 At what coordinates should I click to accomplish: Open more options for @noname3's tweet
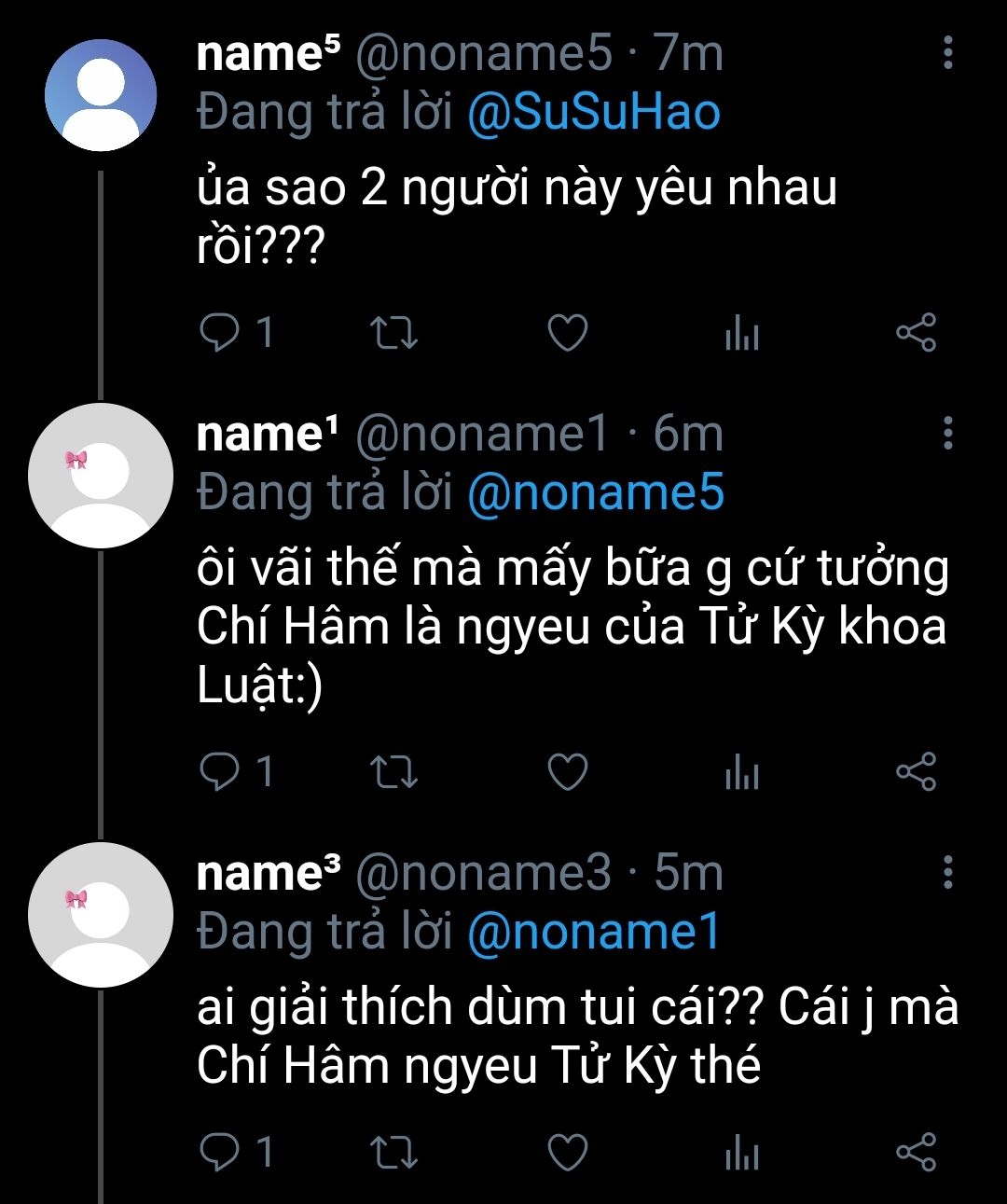(947, 872)
